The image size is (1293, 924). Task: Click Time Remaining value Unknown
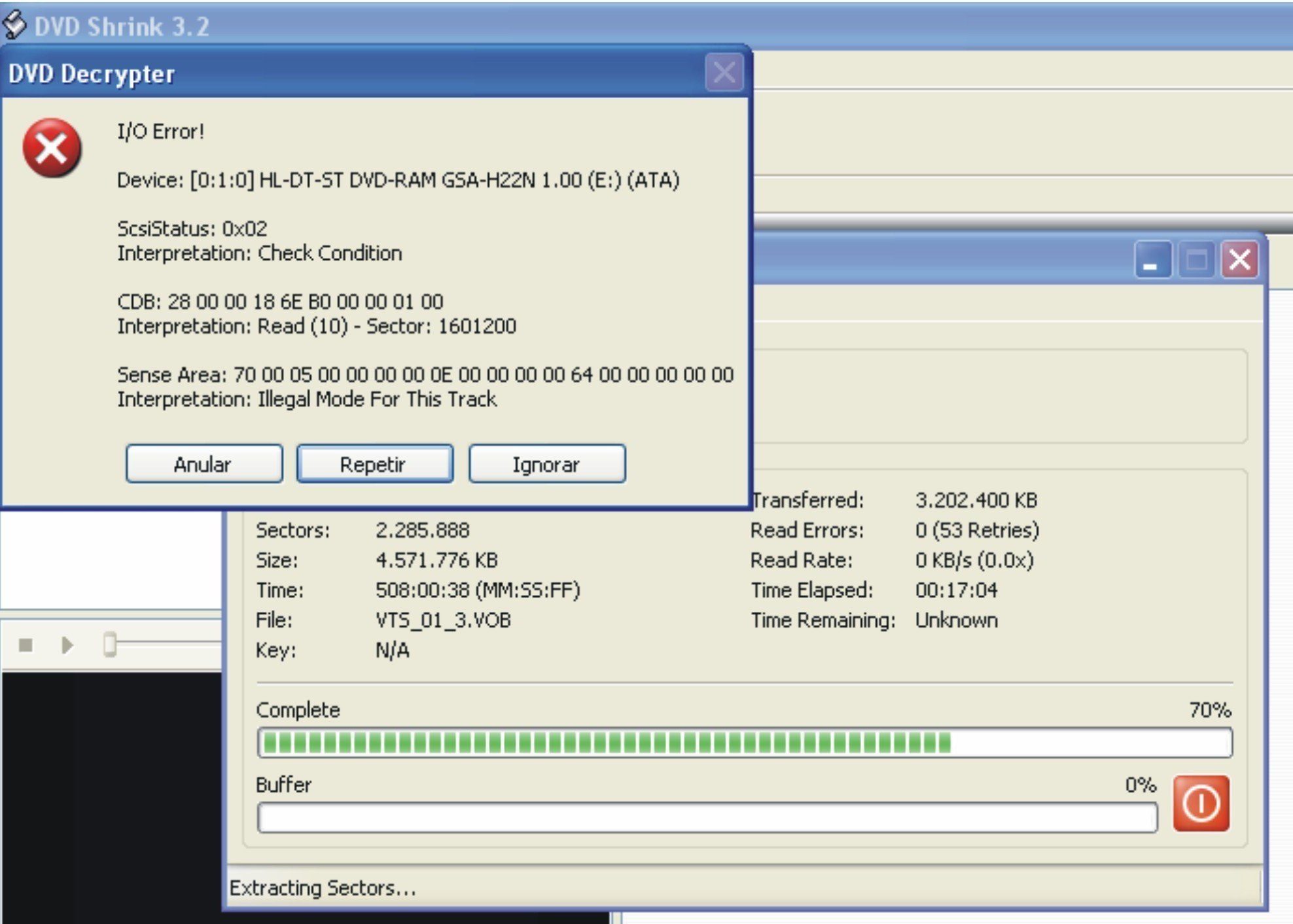956,620
